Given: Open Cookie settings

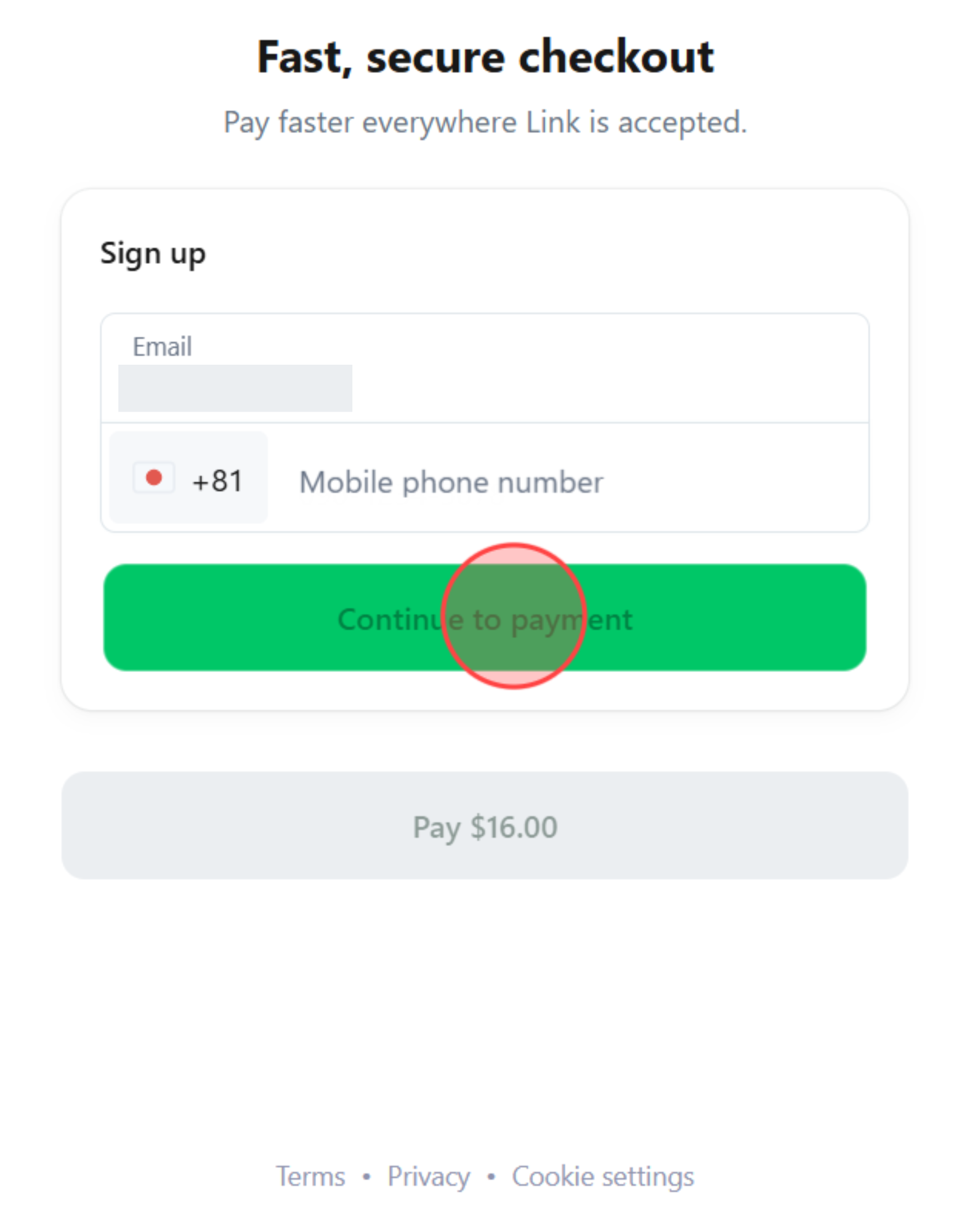Looking at the screenshot, I should tap(604, 1175).
